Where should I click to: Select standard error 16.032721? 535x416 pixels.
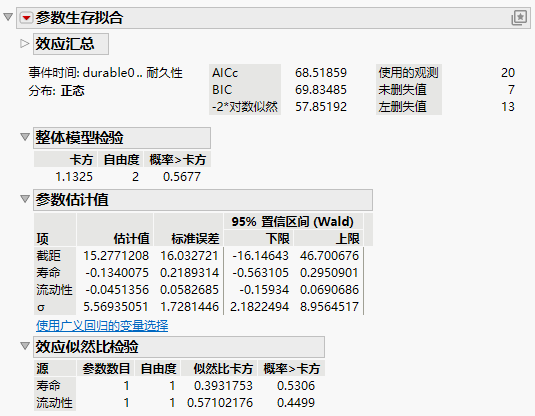189,256
